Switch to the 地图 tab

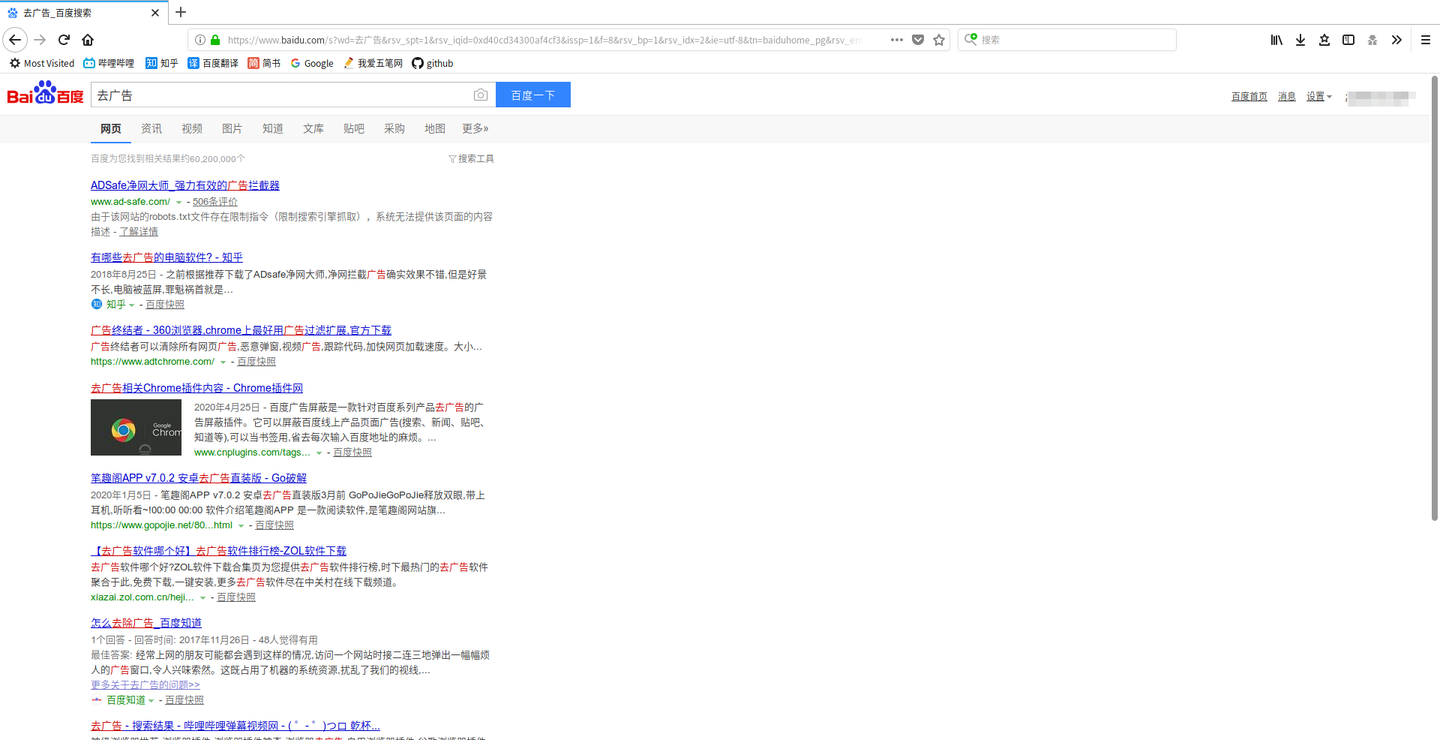point(435,129)
